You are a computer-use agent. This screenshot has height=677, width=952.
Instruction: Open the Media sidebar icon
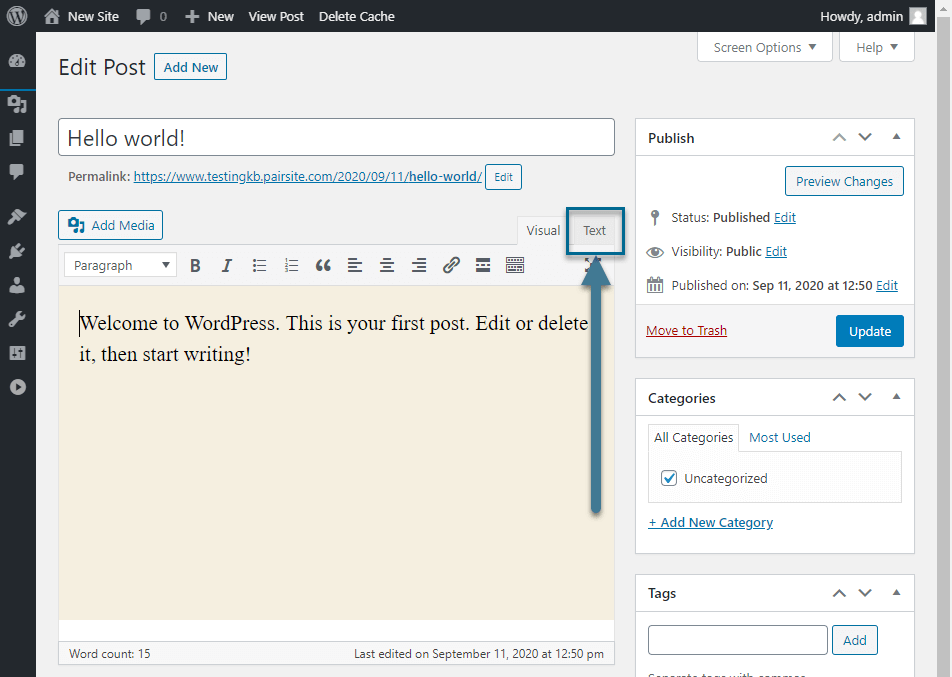[x=17, y=104]
